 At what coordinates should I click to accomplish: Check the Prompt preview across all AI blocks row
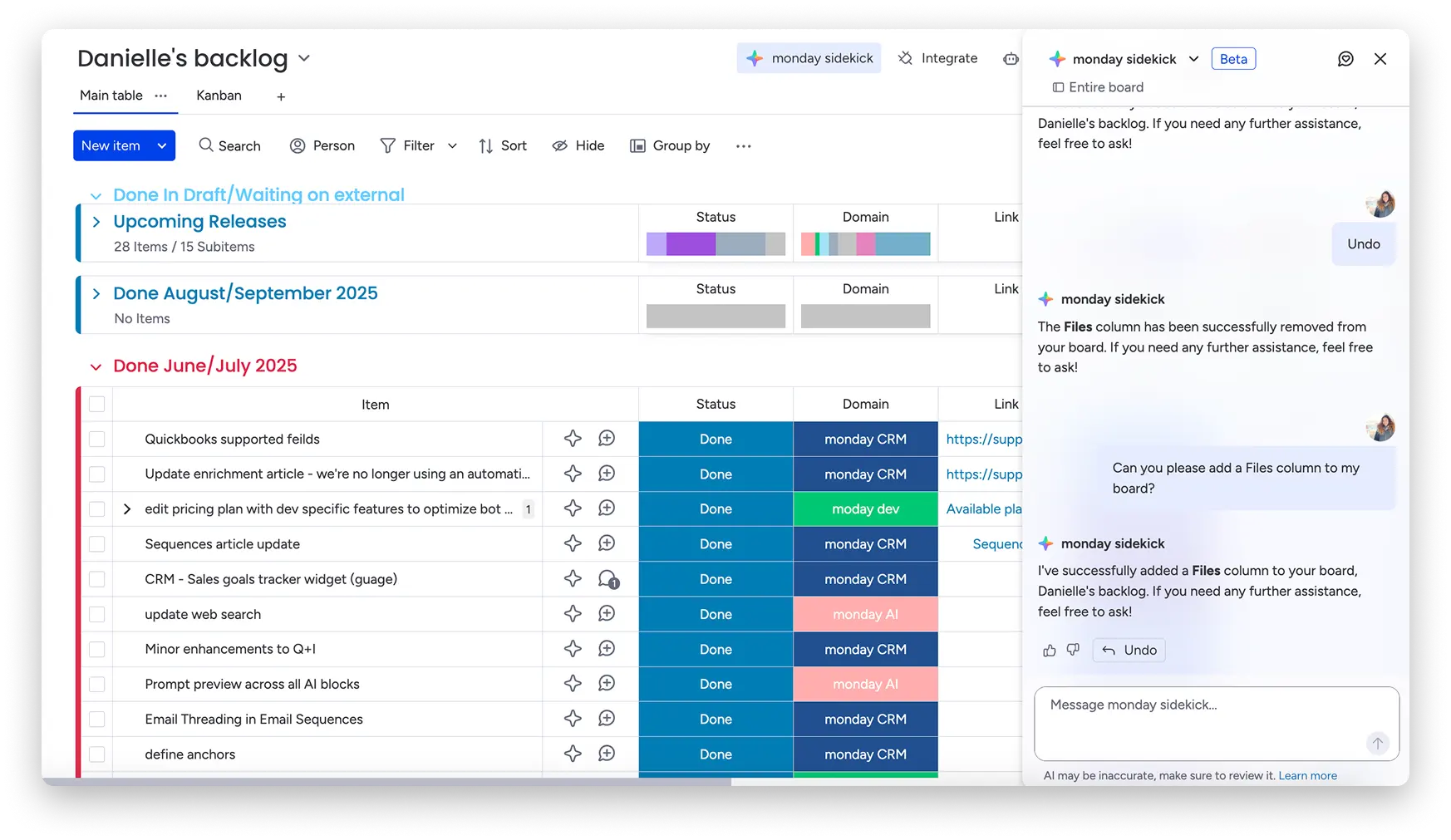pos(97,684)
